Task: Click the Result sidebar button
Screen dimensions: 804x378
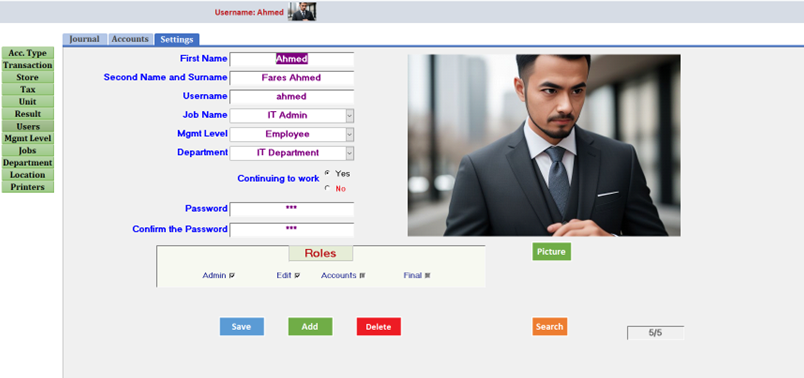Action: [28, 114]
